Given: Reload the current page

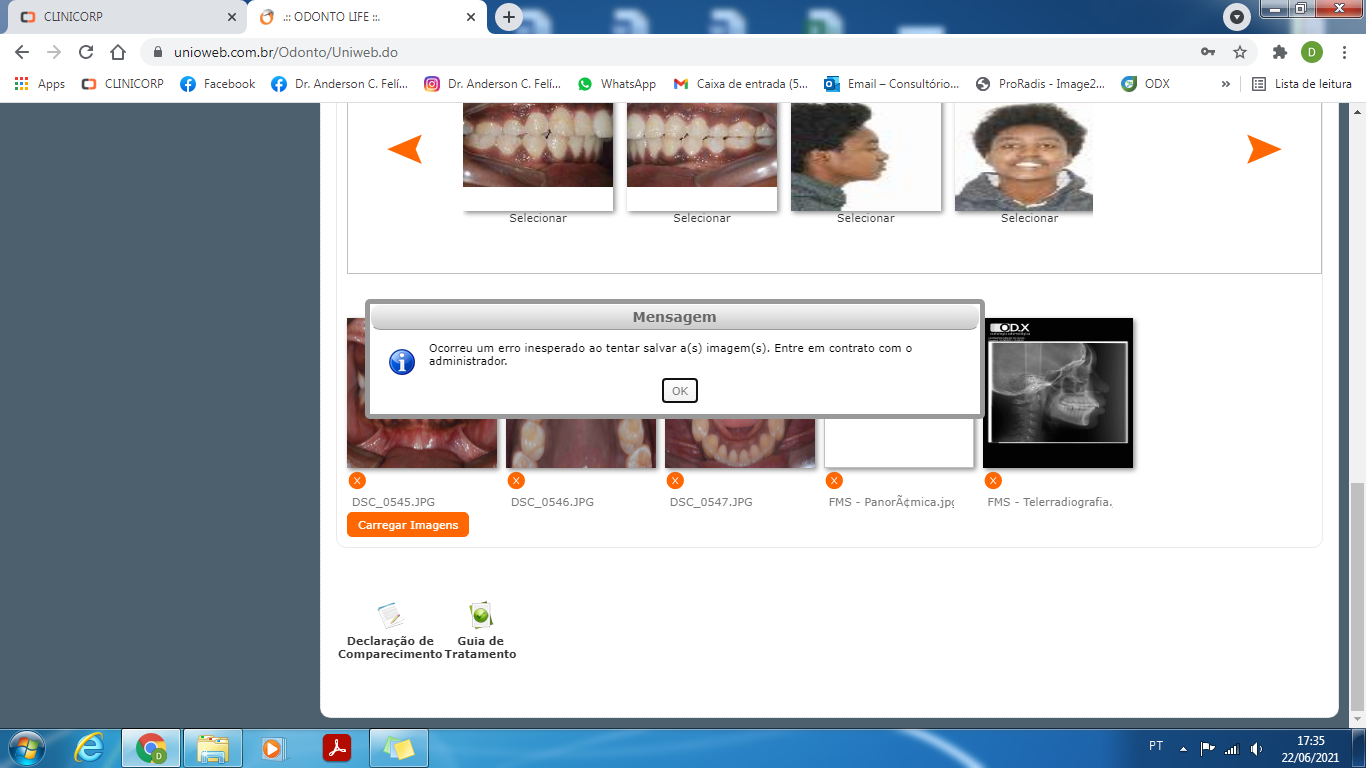Looking at the screenshot, I should (86, 52).
